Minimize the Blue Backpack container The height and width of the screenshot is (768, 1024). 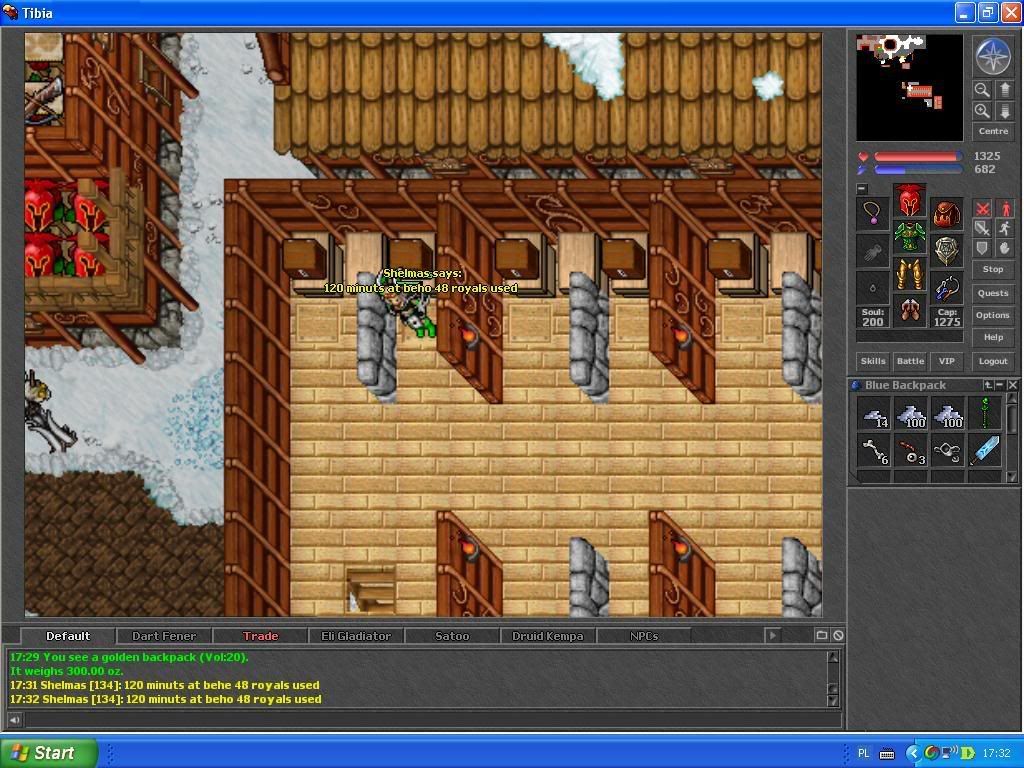click(x=1000, y=385)
